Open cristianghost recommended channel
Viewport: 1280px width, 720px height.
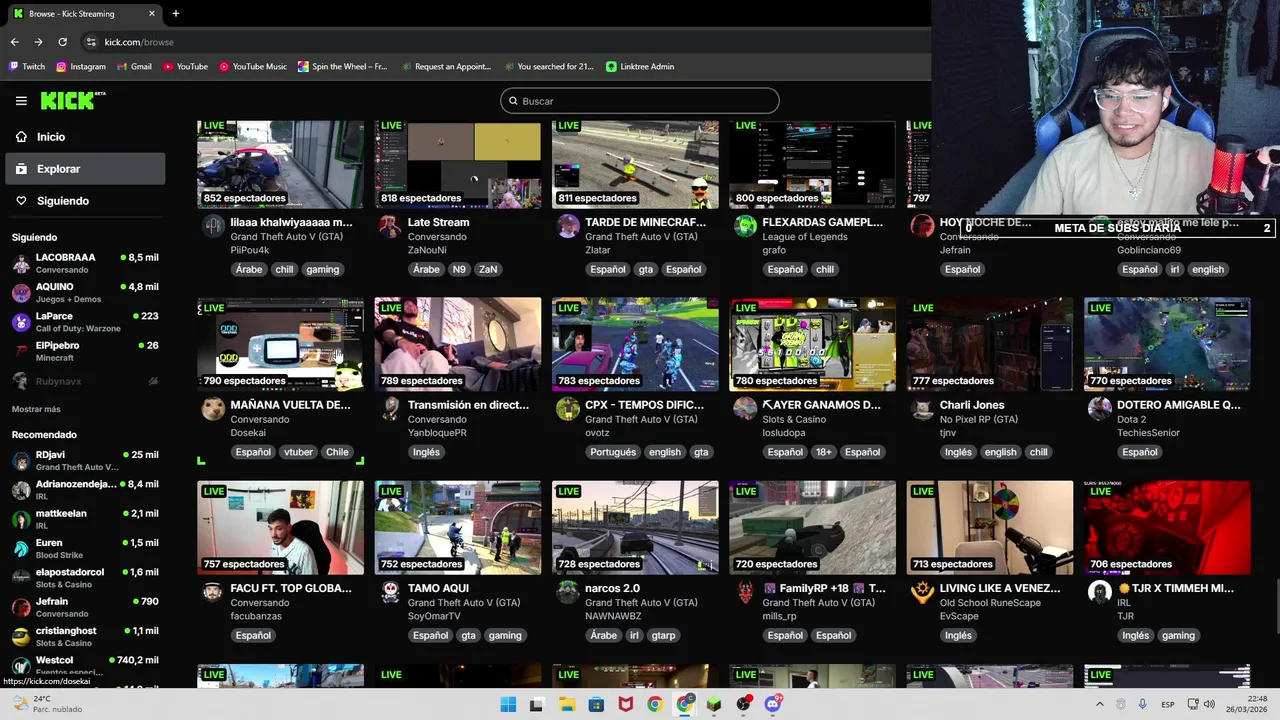click(x=85, y=636)
